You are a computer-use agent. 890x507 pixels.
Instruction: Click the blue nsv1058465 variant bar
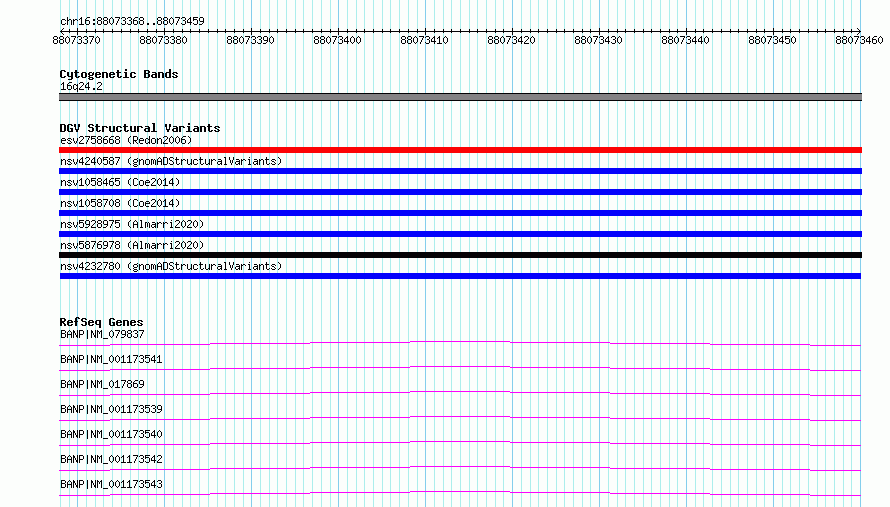coord(460,192)
